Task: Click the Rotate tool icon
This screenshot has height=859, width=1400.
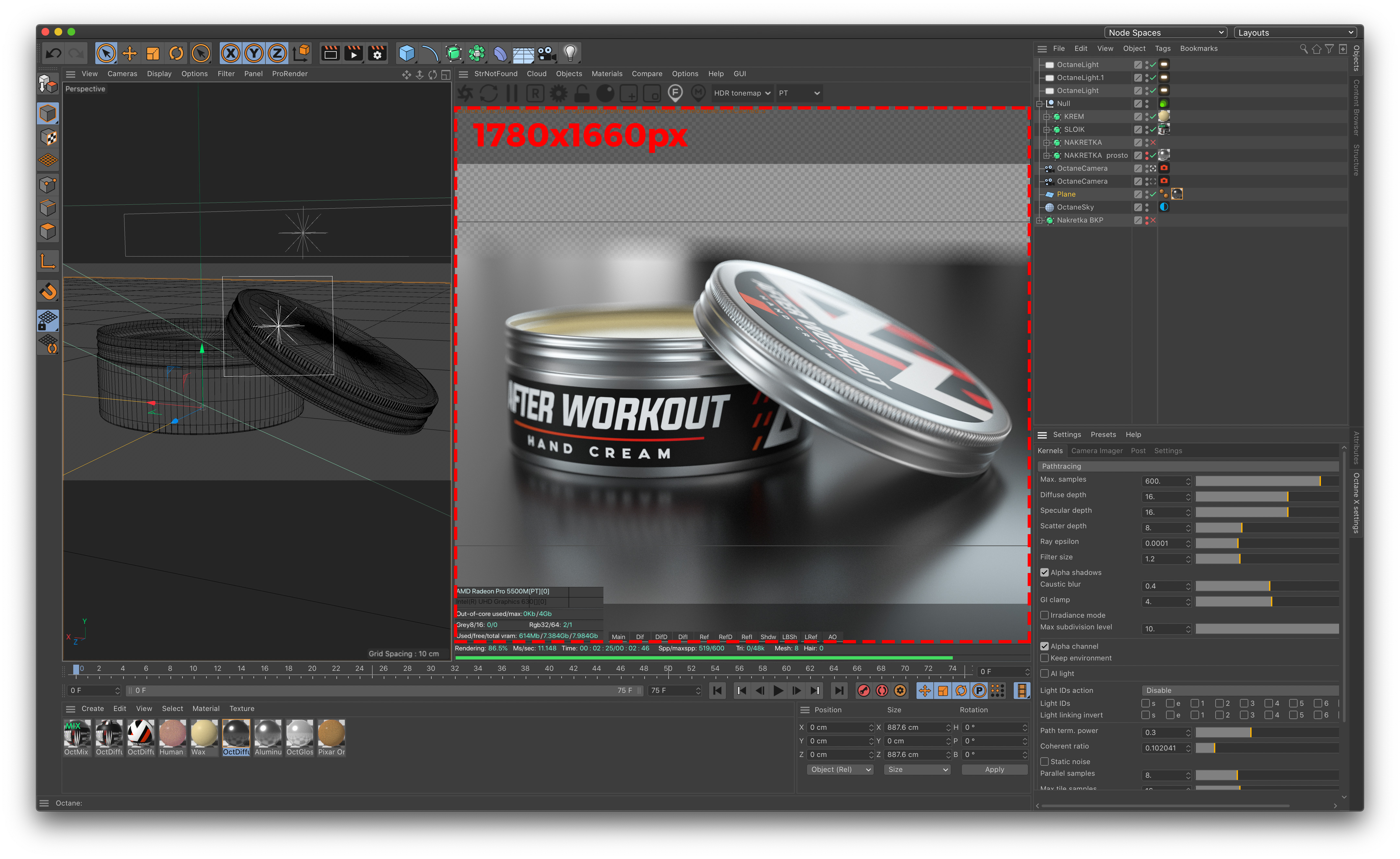Action: (176, 53)
